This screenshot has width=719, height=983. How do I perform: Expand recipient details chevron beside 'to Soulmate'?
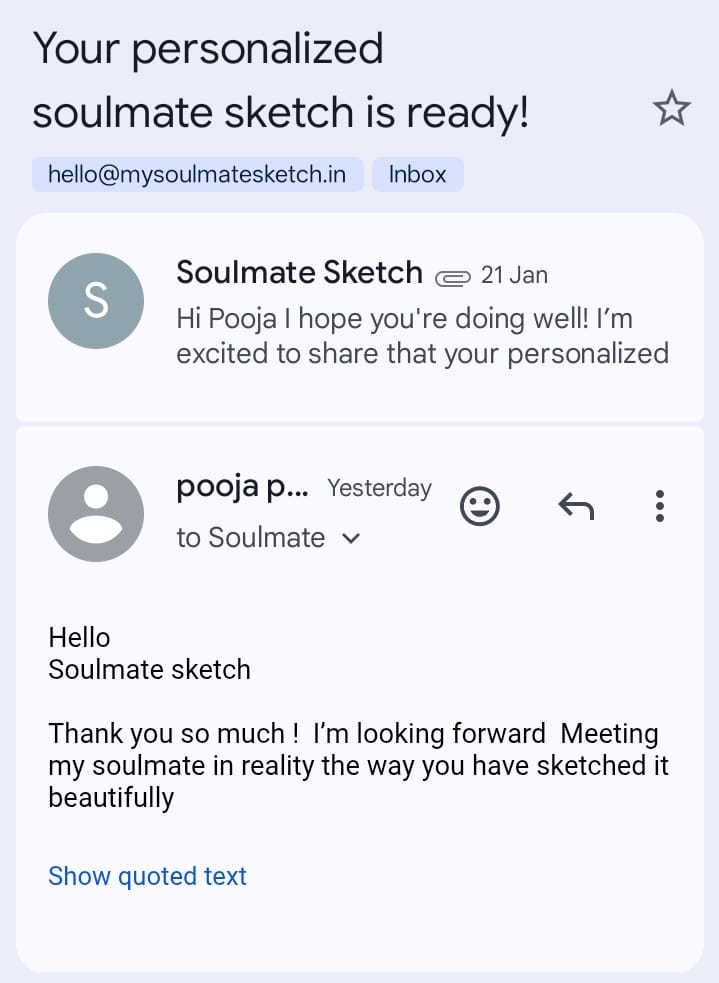(x=350, y=538)
